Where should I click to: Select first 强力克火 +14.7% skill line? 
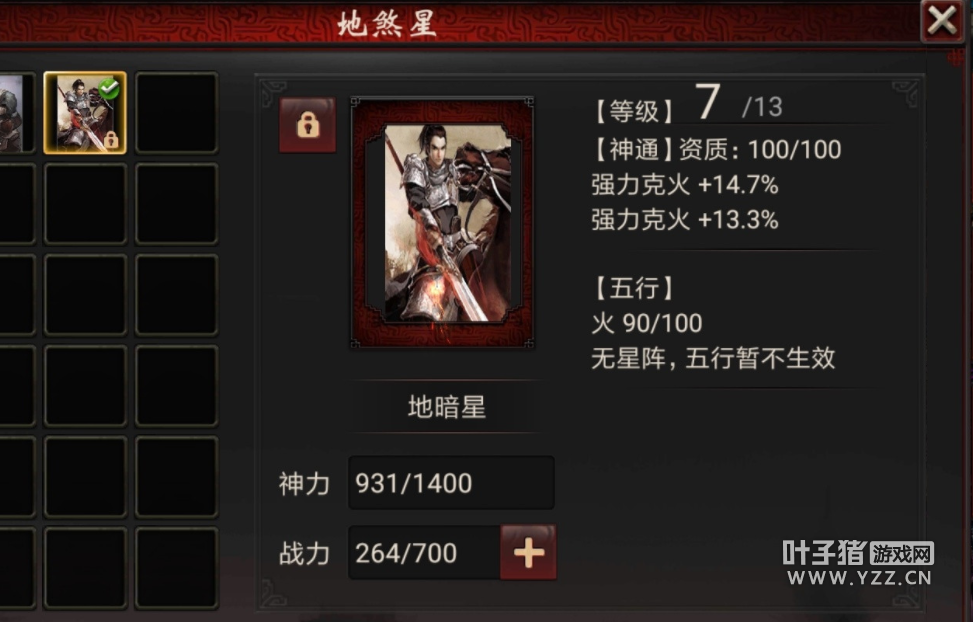click(x=684, y=185)
